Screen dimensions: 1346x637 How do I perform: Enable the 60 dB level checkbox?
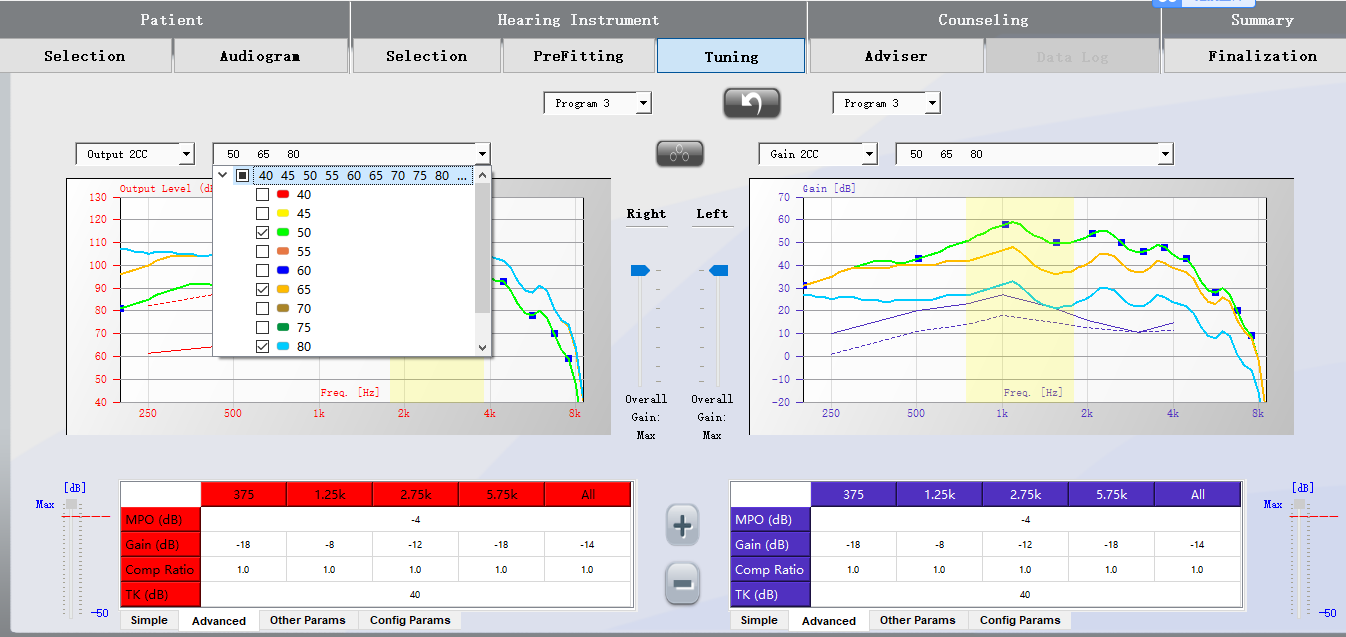pos(263,271)
